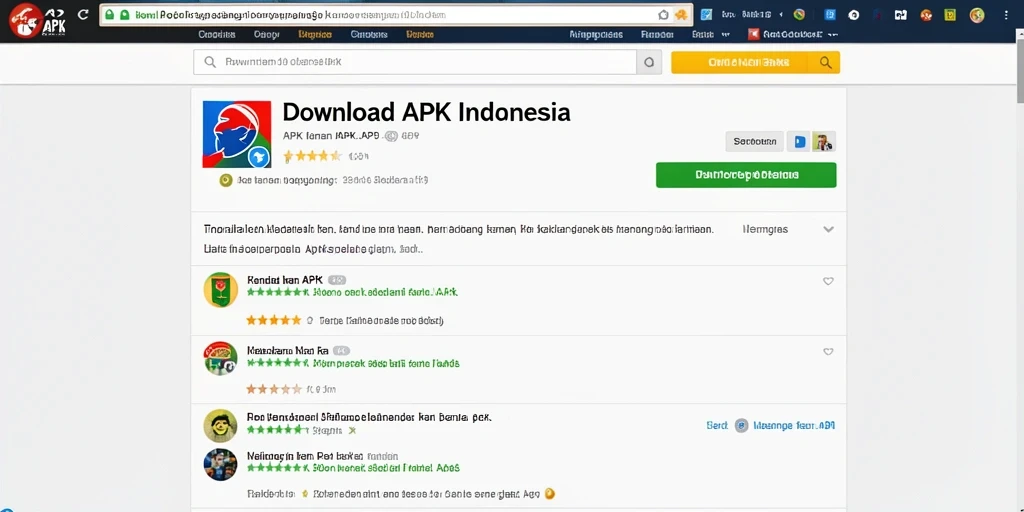1024x512 pixels.
Task: Click the blue D share icon
Action: click(799, 141)
